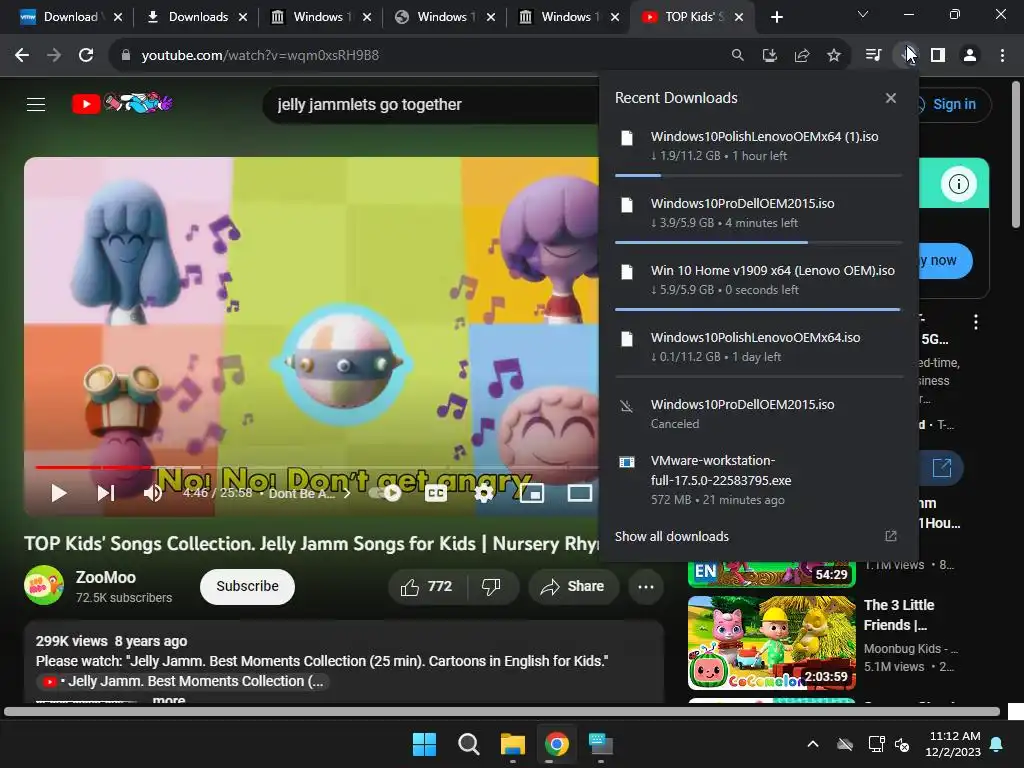
Task: Open the Chrome profile icon
Action: 970,56
